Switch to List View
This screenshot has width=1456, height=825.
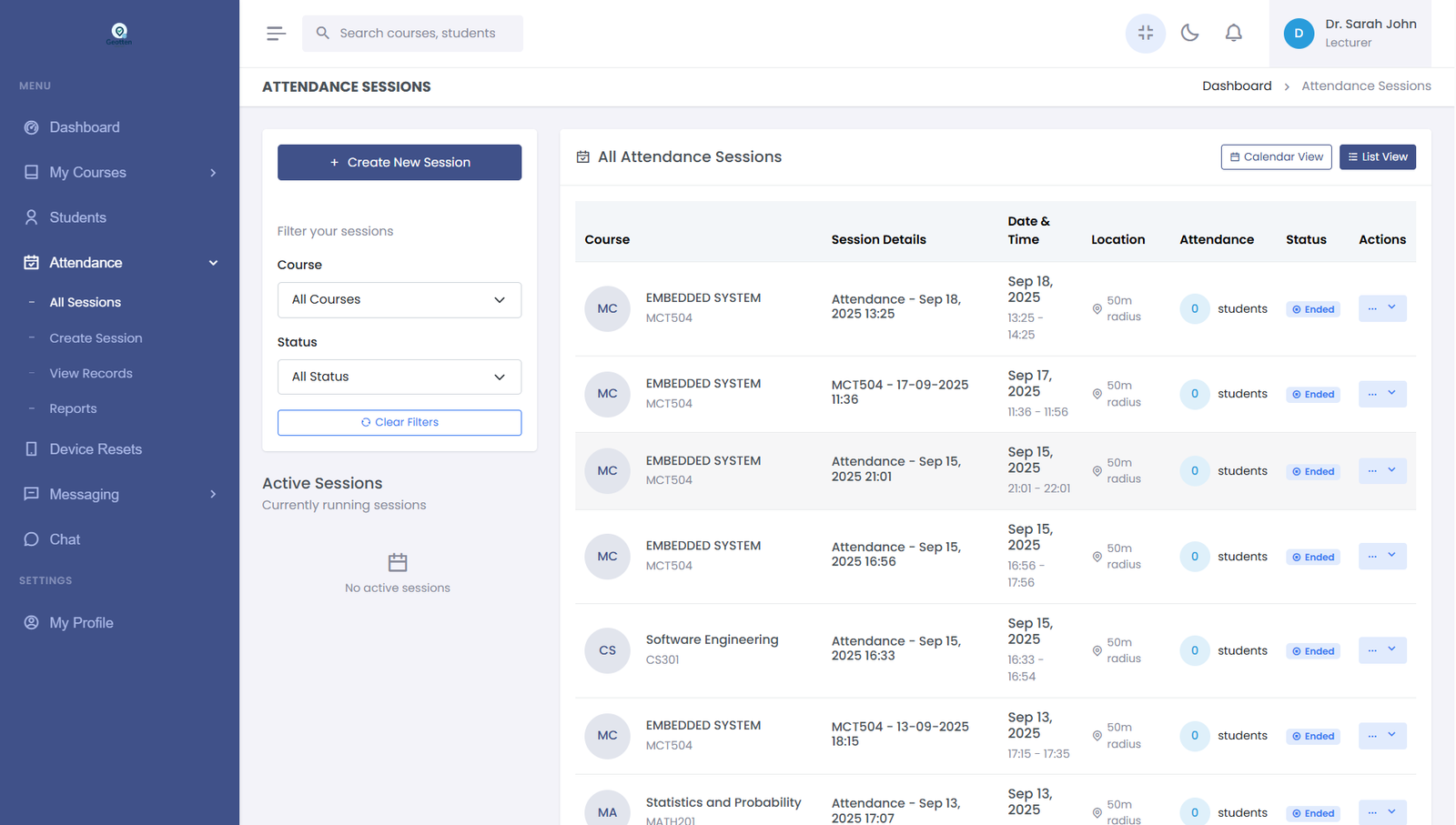tap(1377, 157)
